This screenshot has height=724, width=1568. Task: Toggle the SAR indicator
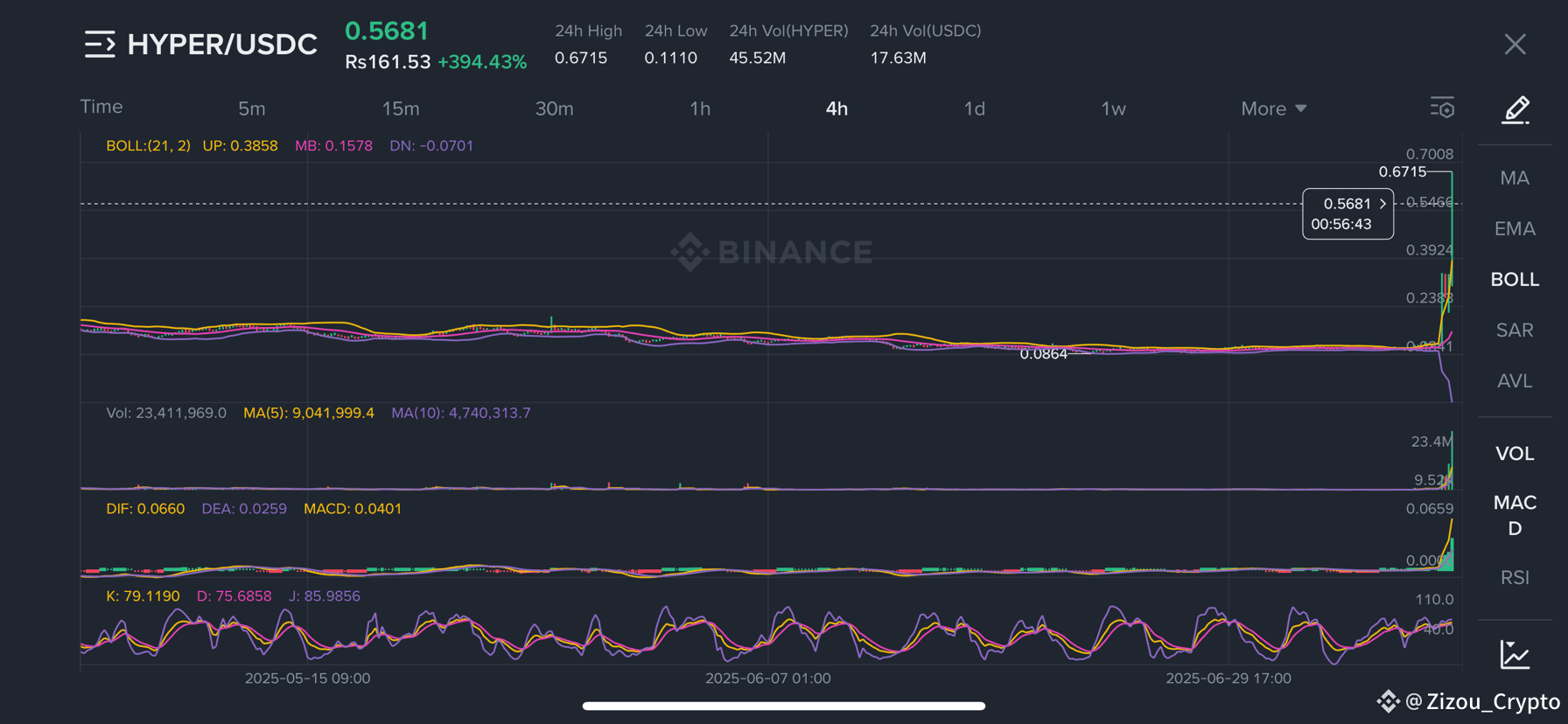point(1515,331)
